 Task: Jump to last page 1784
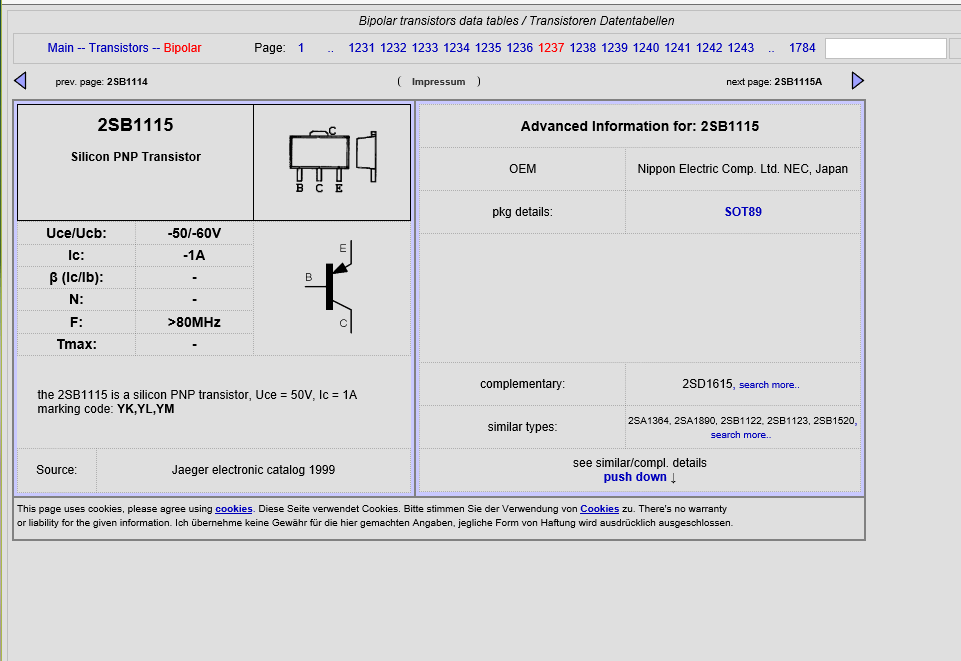point(802,48)
